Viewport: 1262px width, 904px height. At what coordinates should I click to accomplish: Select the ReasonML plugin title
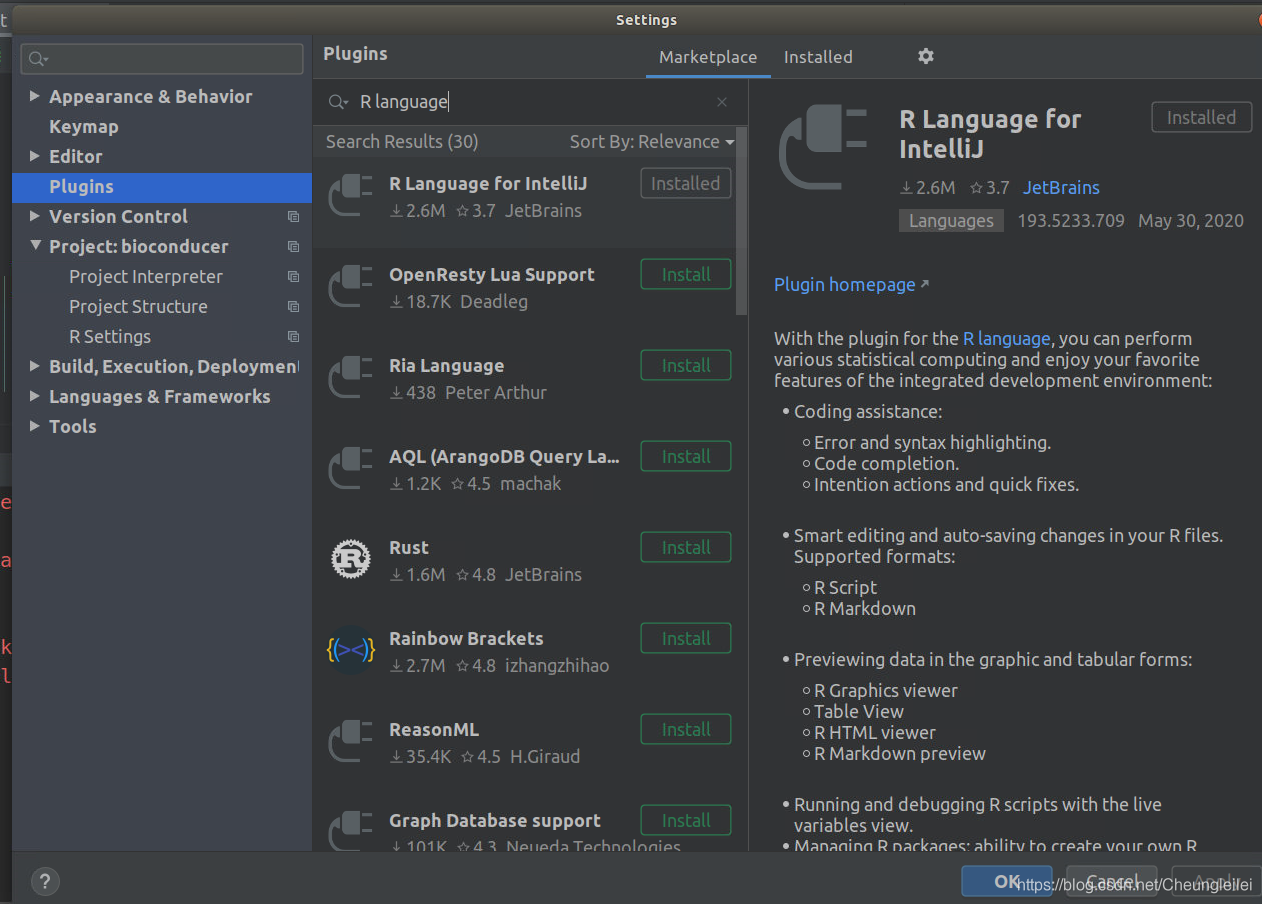click(x=434, y=729)
